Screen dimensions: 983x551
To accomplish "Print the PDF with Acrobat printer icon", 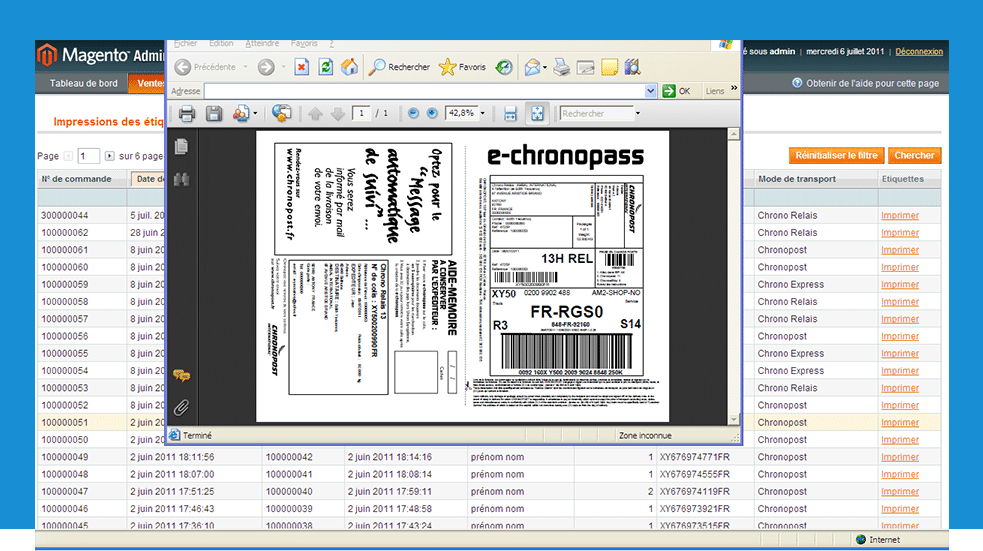I will click(x=187, y=113).
